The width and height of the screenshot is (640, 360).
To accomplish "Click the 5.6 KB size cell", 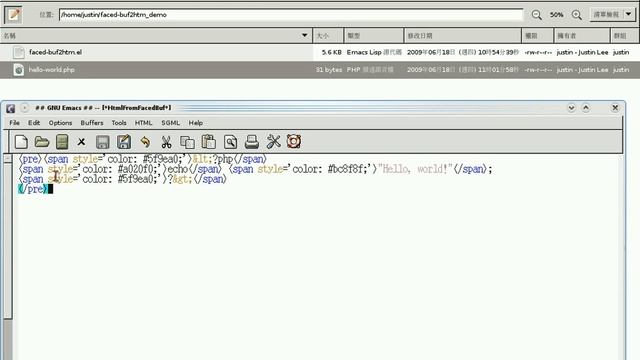I will click(331, 52).
